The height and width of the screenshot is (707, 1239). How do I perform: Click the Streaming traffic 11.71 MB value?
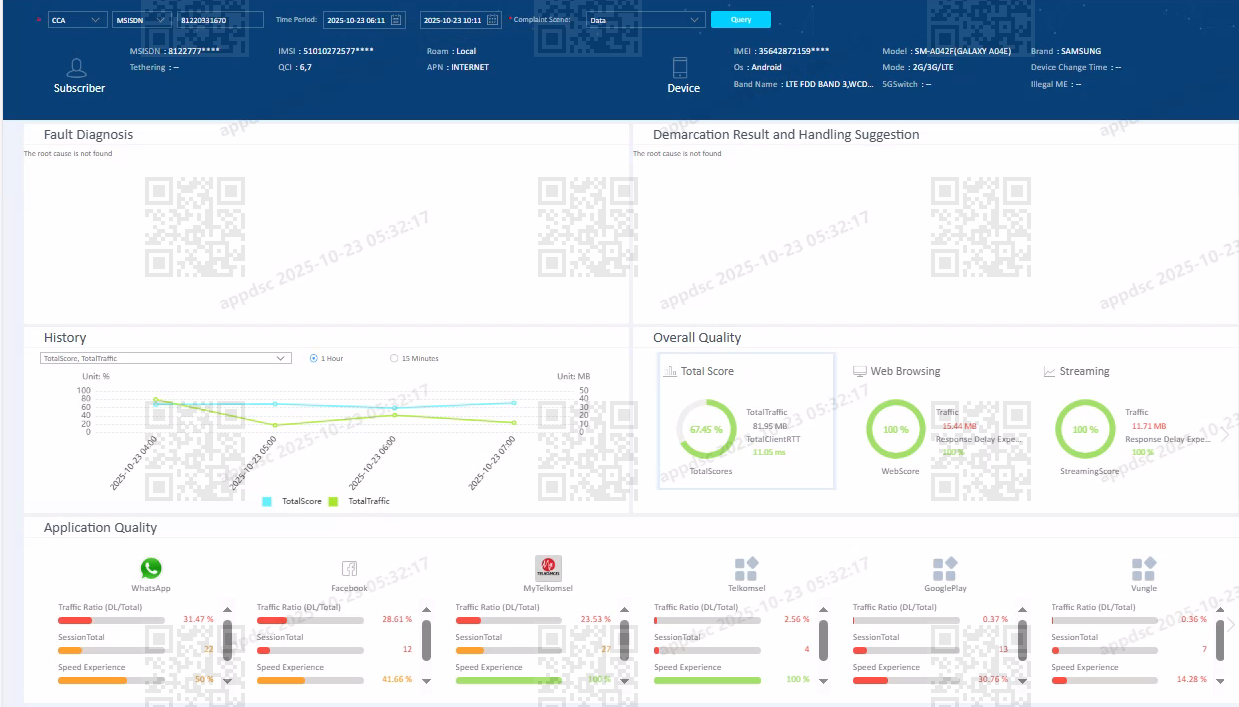pyautogui.click(x=1149, y=426)
